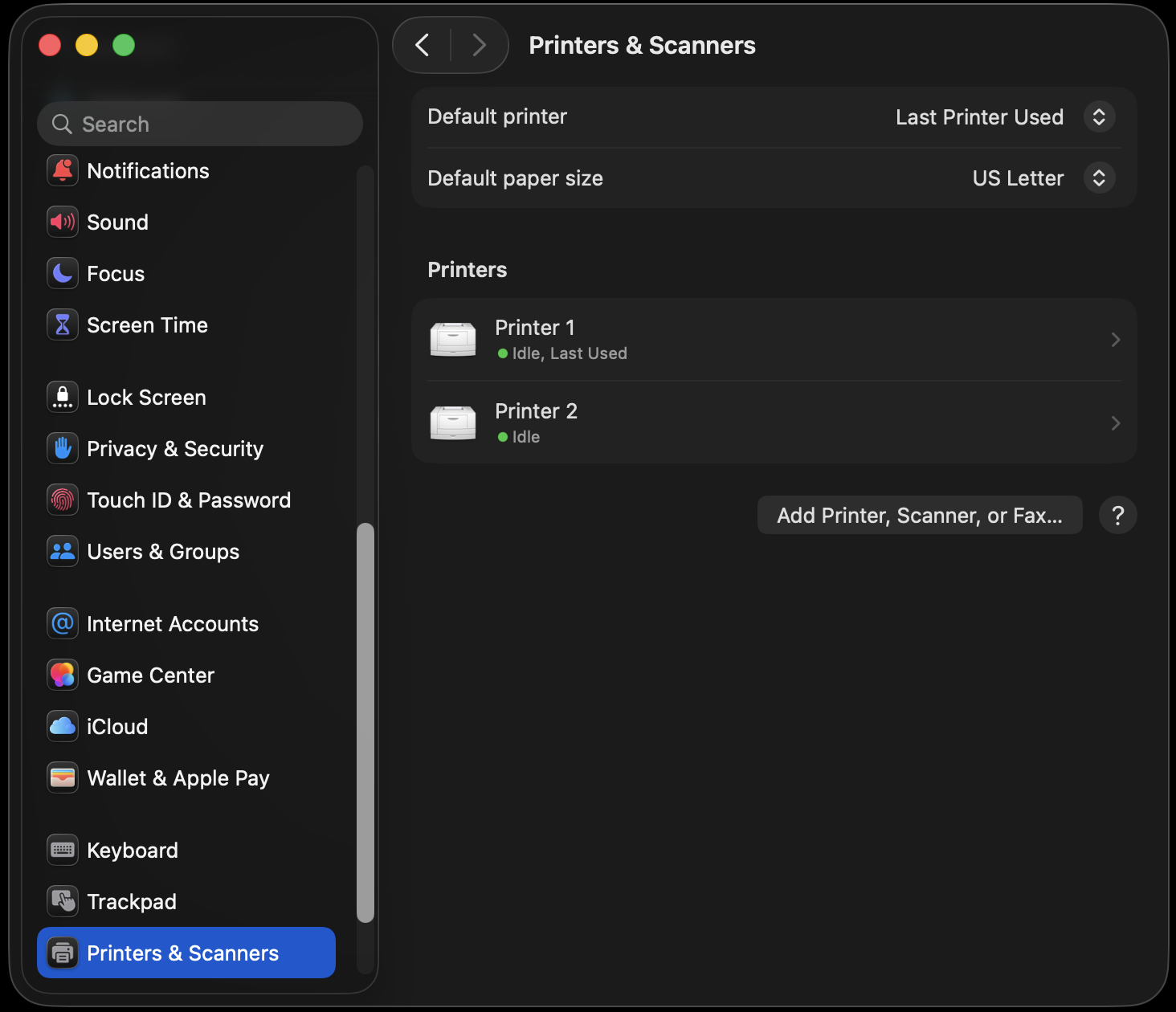Click the Sound speaker icon
The image size is (1176, 1012).
63,222
